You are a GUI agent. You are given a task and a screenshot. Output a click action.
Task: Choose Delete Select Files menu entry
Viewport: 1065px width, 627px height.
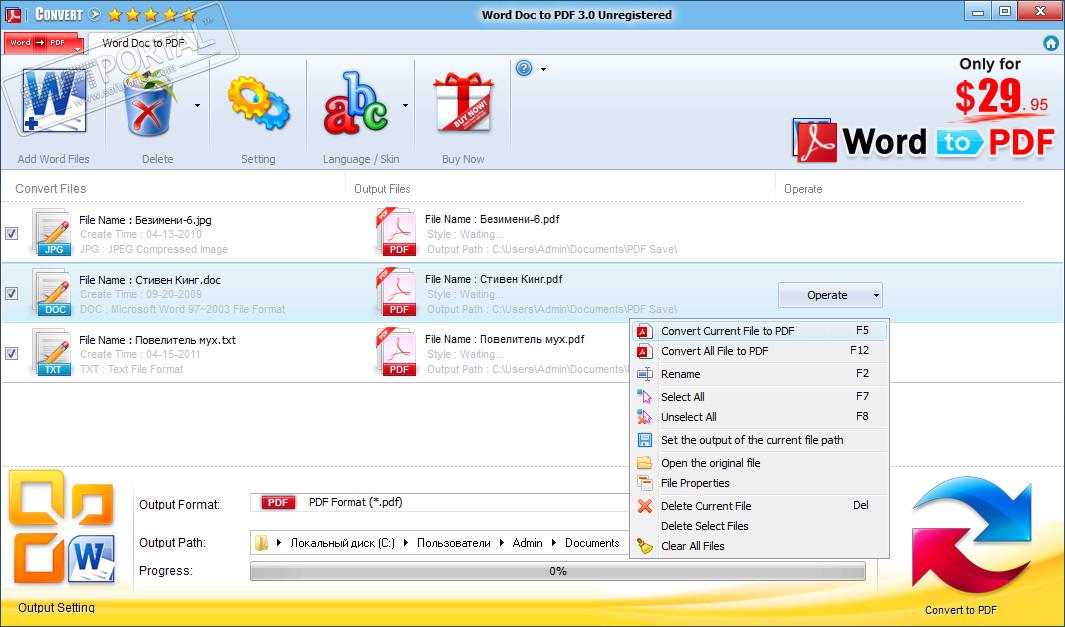[759, 526]
